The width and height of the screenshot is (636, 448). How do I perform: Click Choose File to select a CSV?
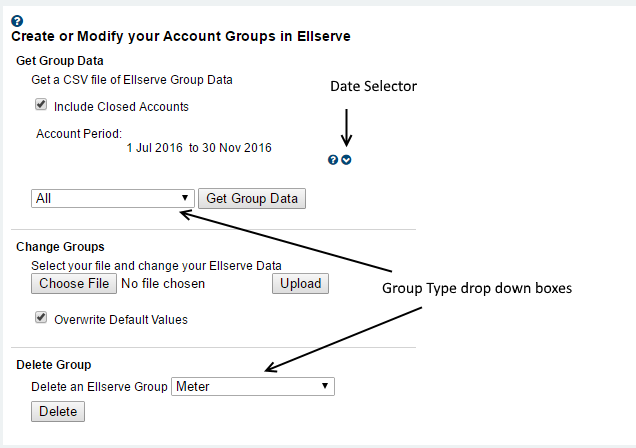(x=74, y=283)
